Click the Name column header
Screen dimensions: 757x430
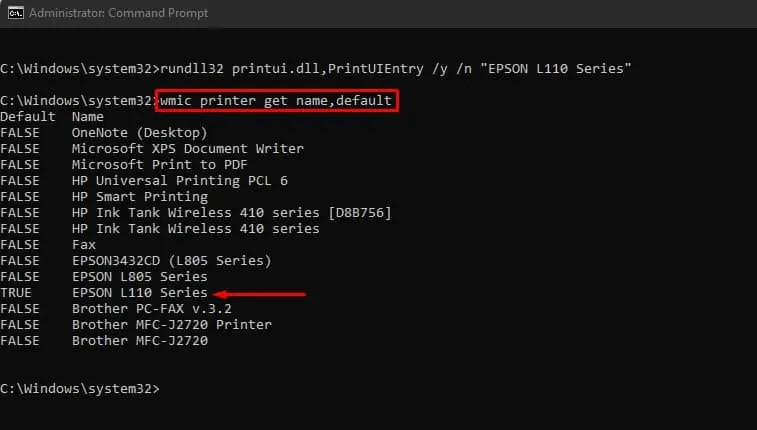[88, 117]
